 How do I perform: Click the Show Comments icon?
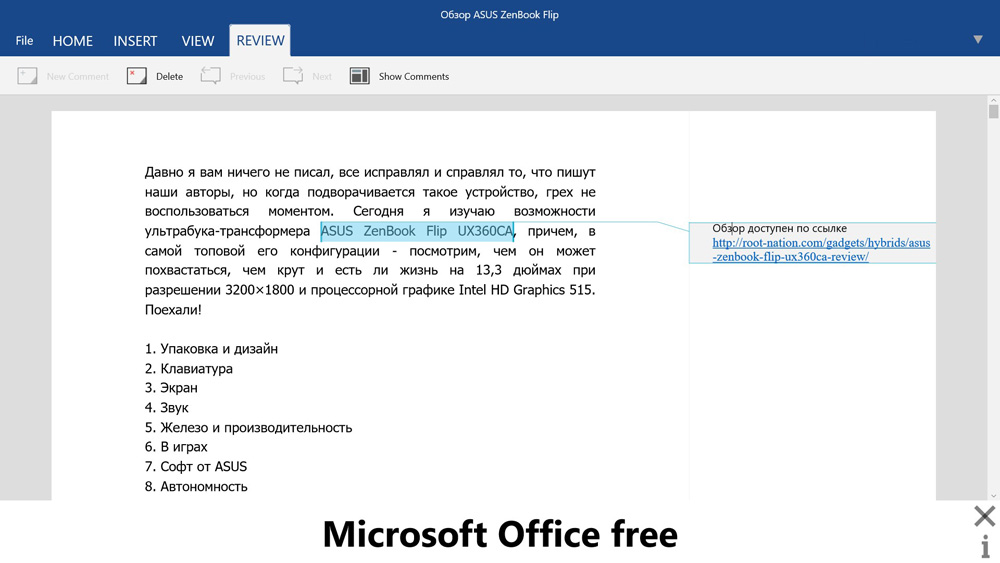(360, 76)
